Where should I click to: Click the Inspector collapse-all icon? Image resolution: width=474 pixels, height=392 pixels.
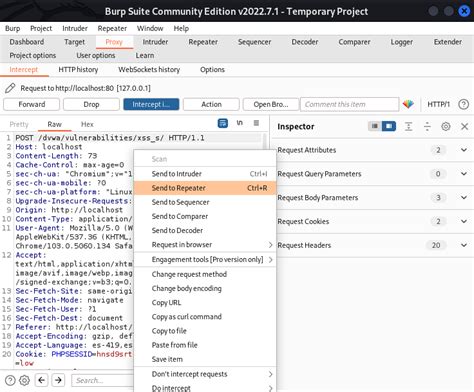pos(427,126)
